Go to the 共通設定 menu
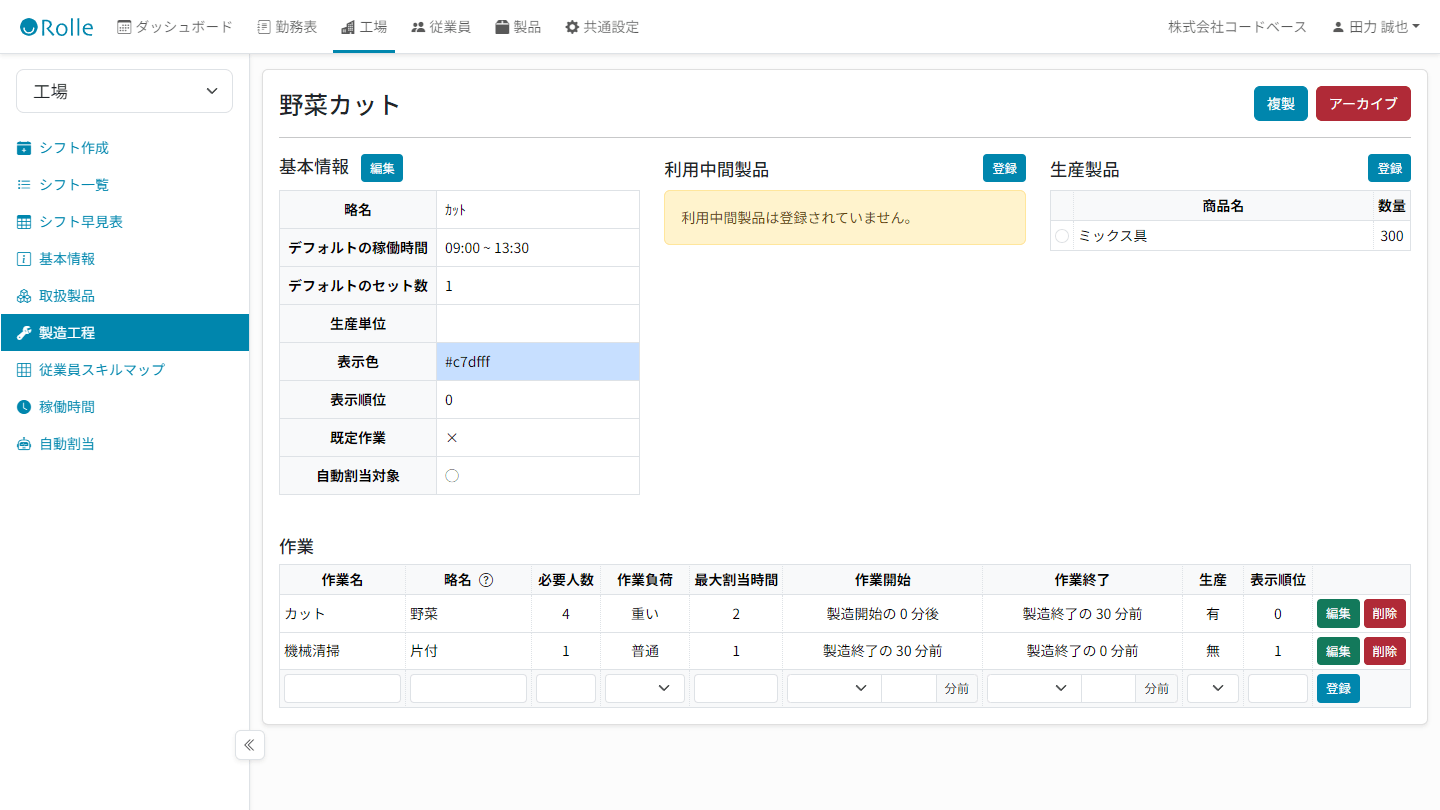The image size is (1440, 810). point(602,27)
